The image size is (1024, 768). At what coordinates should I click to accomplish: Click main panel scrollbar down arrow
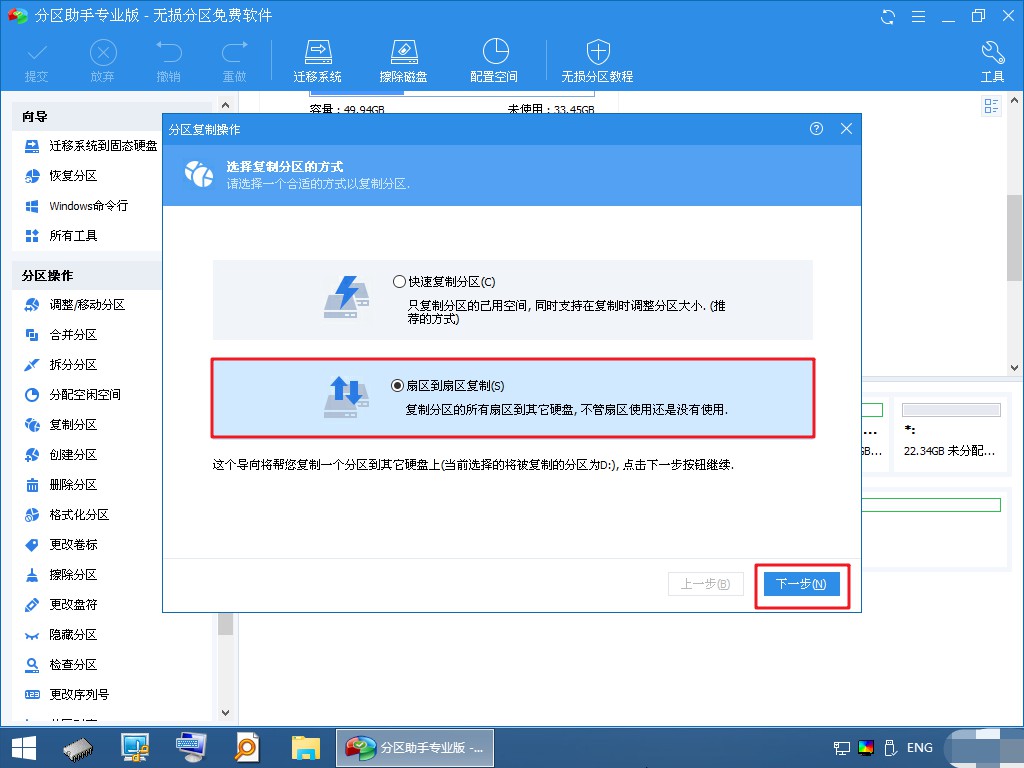(x=1015, y=368)
